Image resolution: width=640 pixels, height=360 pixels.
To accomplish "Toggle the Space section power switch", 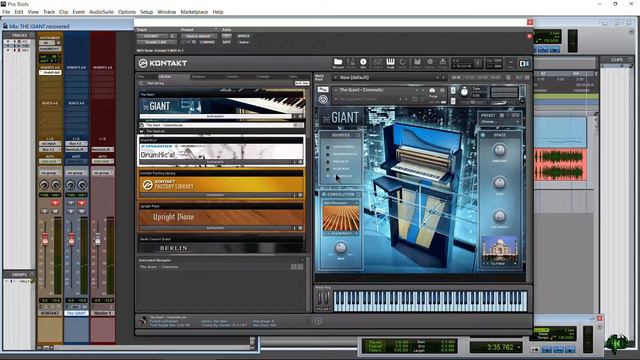I will tap(483, 135).
